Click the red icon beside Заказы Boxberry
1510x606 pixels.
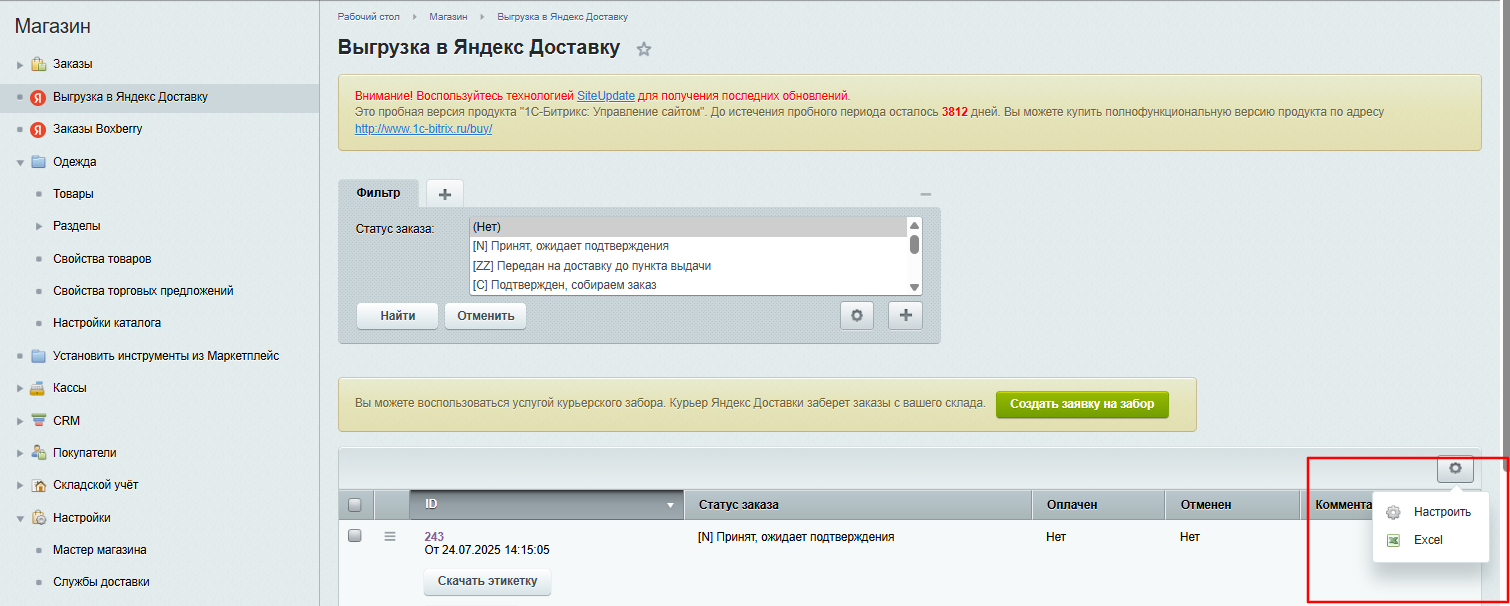click(x=38, y=129)
